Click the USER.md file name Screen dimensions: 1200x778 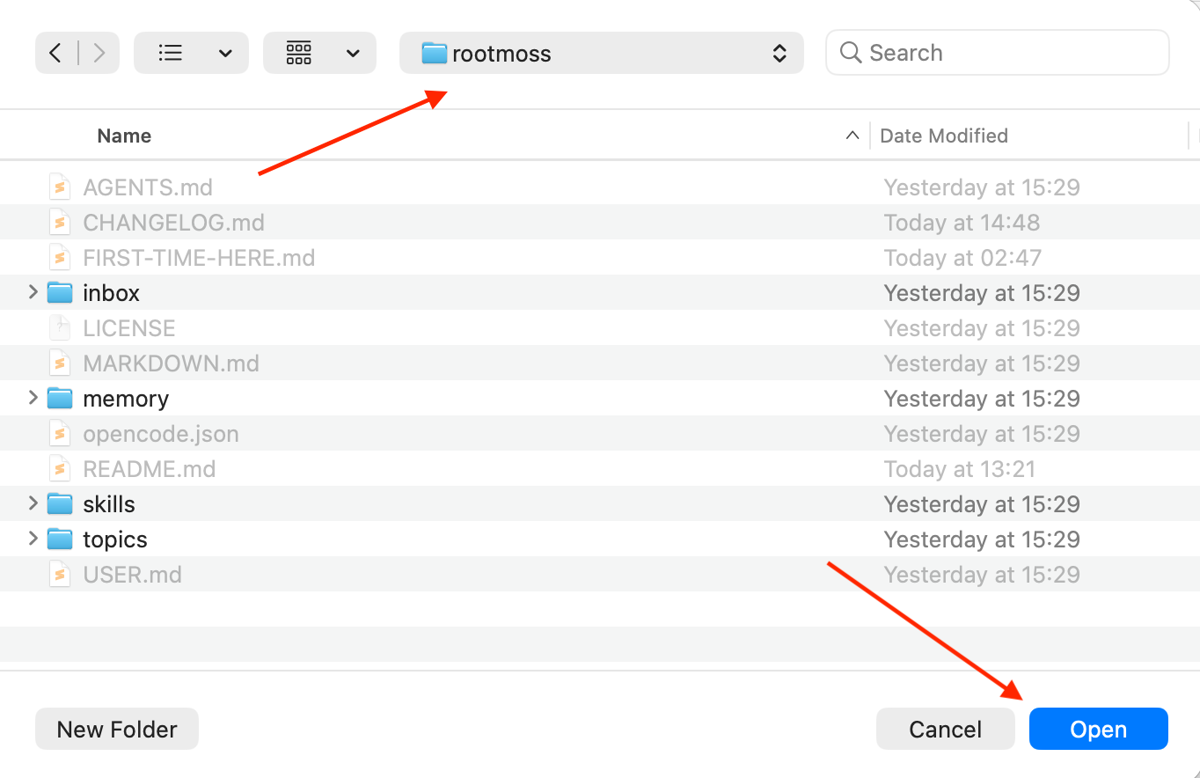click(132, 574)
